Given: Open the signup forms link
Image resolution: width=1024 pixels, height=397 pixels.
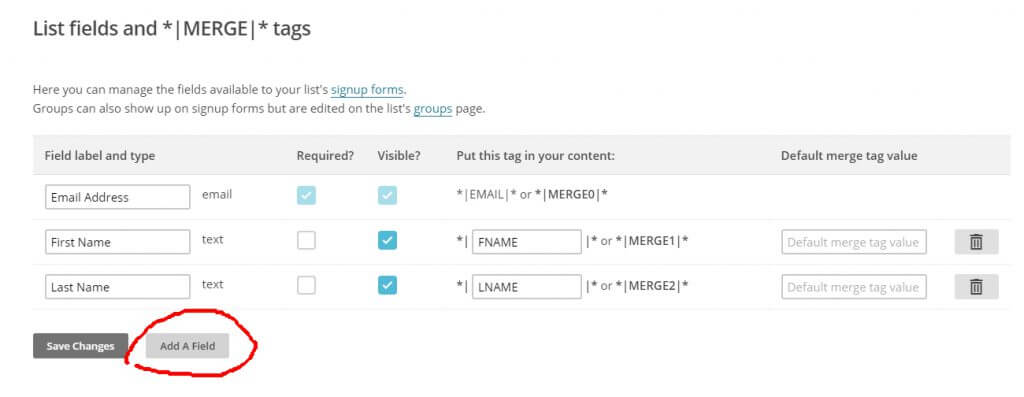Looking at the screenshot, I should [x=368, y=89].
